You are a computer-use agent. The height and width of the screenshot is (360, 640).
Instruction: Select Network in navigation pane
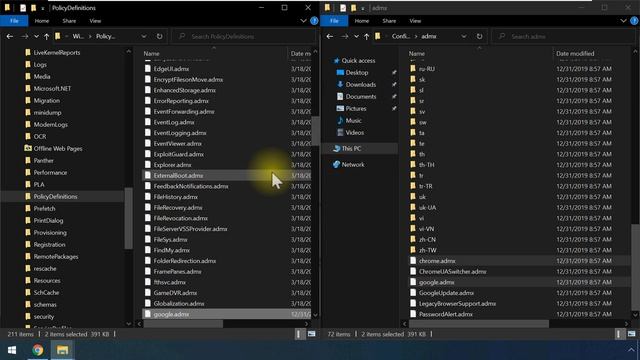pyautogui.click(x=353, y=164)
